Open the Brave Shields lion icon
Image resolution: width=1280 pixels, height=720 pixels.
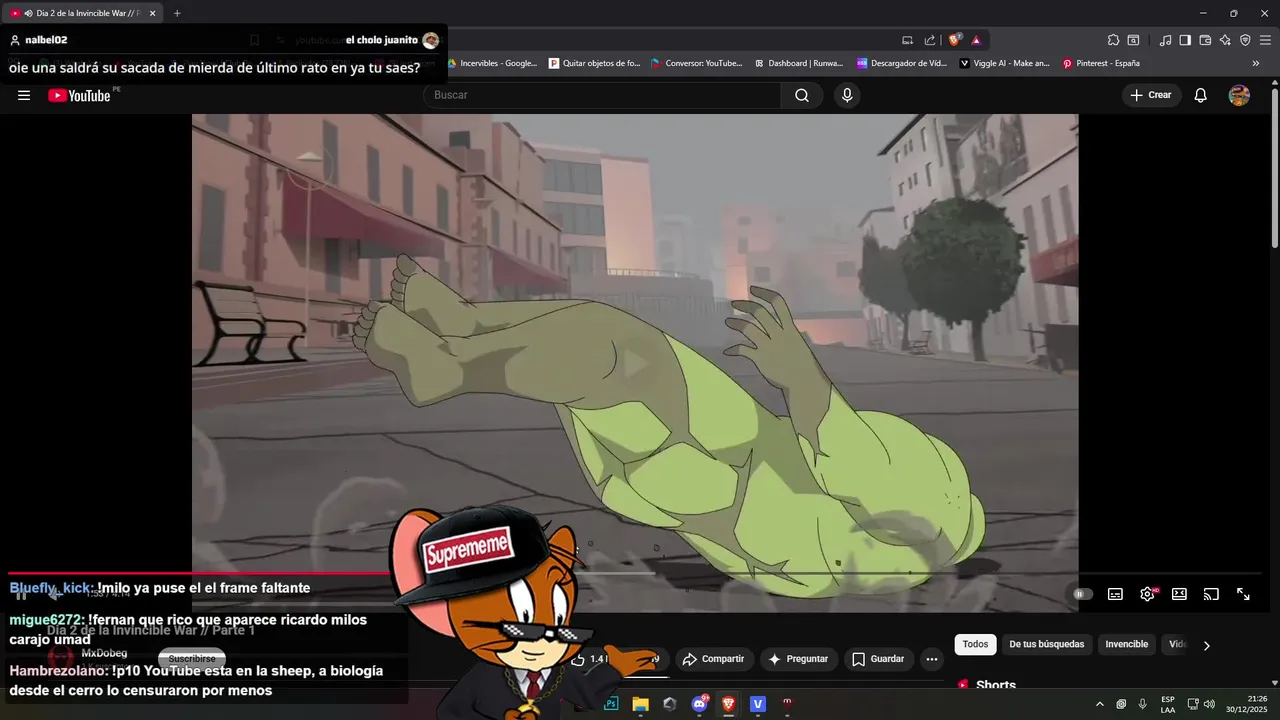(955, 40)
